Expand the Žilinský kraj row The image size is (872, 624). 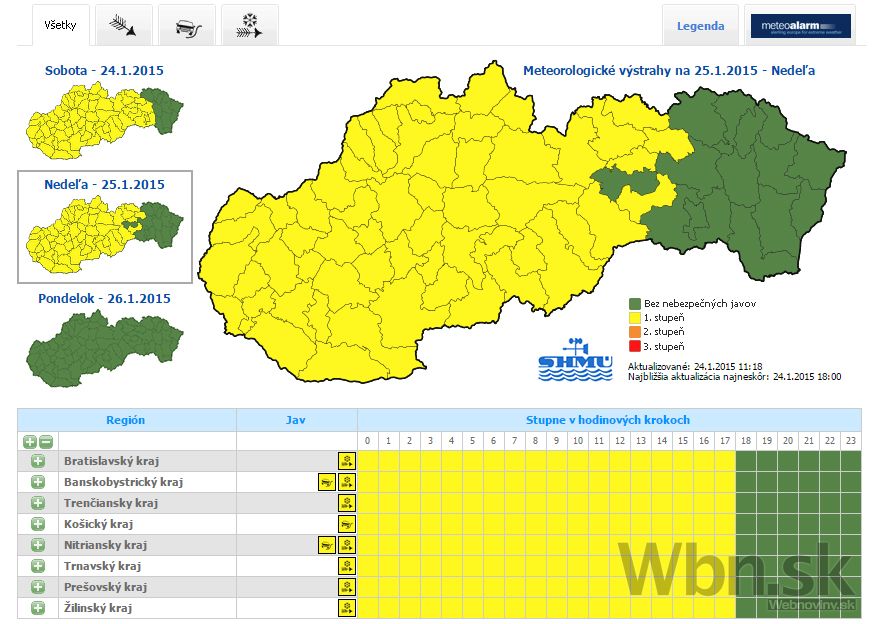(x=38, y=608)
